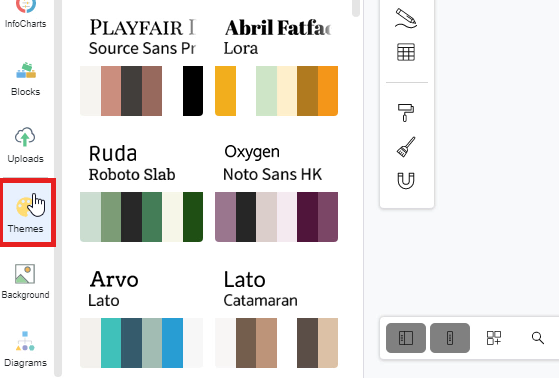The width and height of the screenshot is (559, 378).
Task: Click the themes panel vertical scrollbar
Action: pyautogui.click(x=356, y=8)
